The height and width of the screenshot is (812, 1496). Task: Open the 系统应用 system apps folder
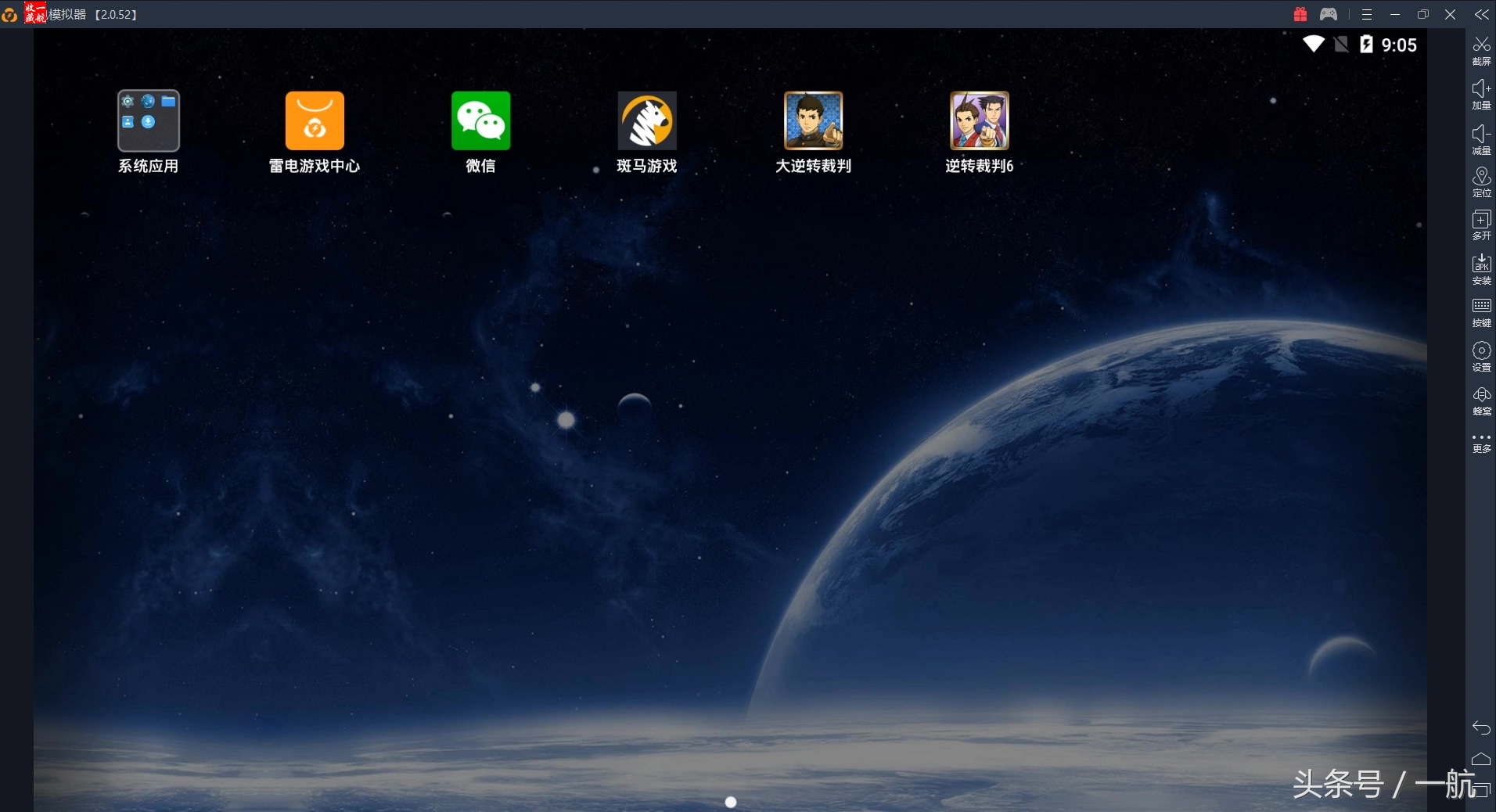(149, 121)
